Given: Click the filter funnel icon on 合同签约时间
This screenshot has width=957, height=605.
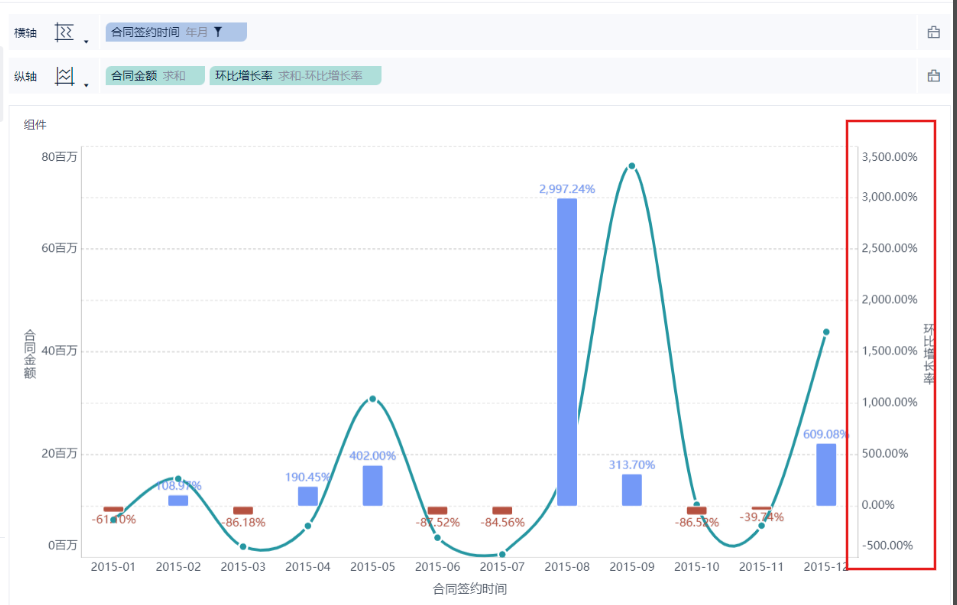Looking at the screenshot, I should pyautogui.click(x=218, y=32).
